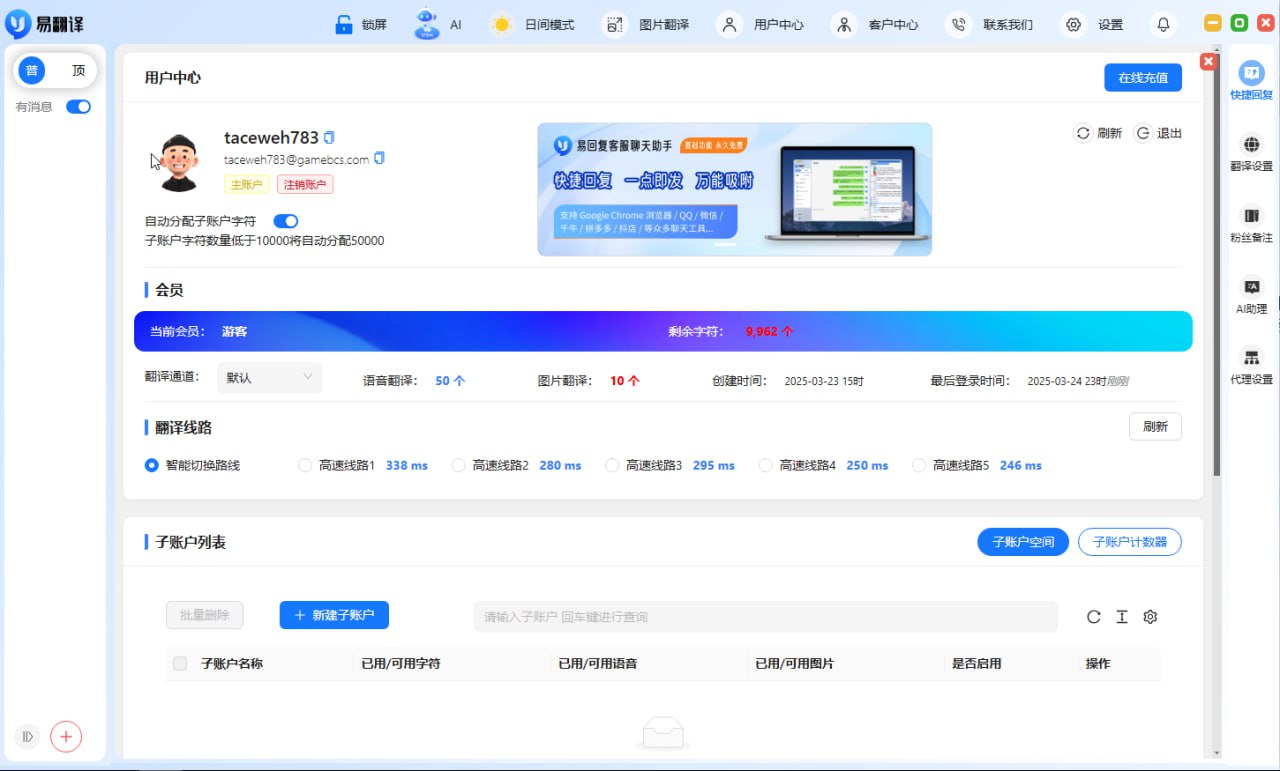Click the sub-account search input field
Image resolution: width=1280 pixels, height=771 pixels.
(765, 617)
